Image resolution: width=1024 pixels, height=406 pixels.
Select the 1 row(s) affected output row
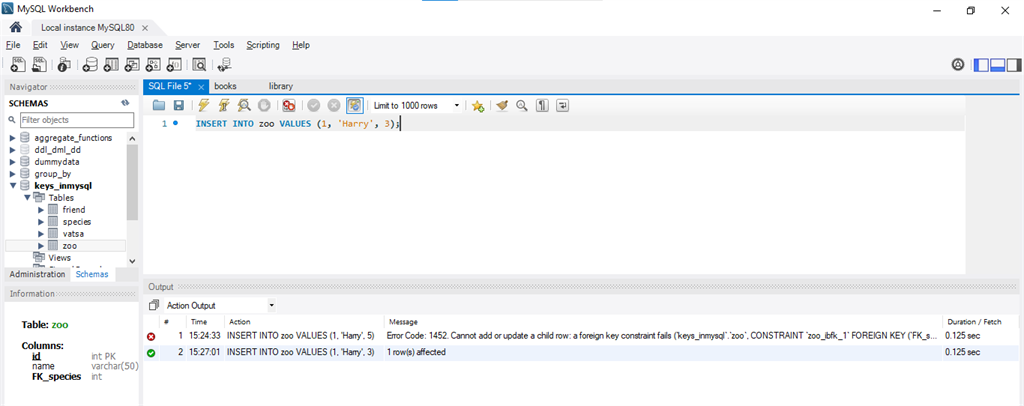pos(581,352)
